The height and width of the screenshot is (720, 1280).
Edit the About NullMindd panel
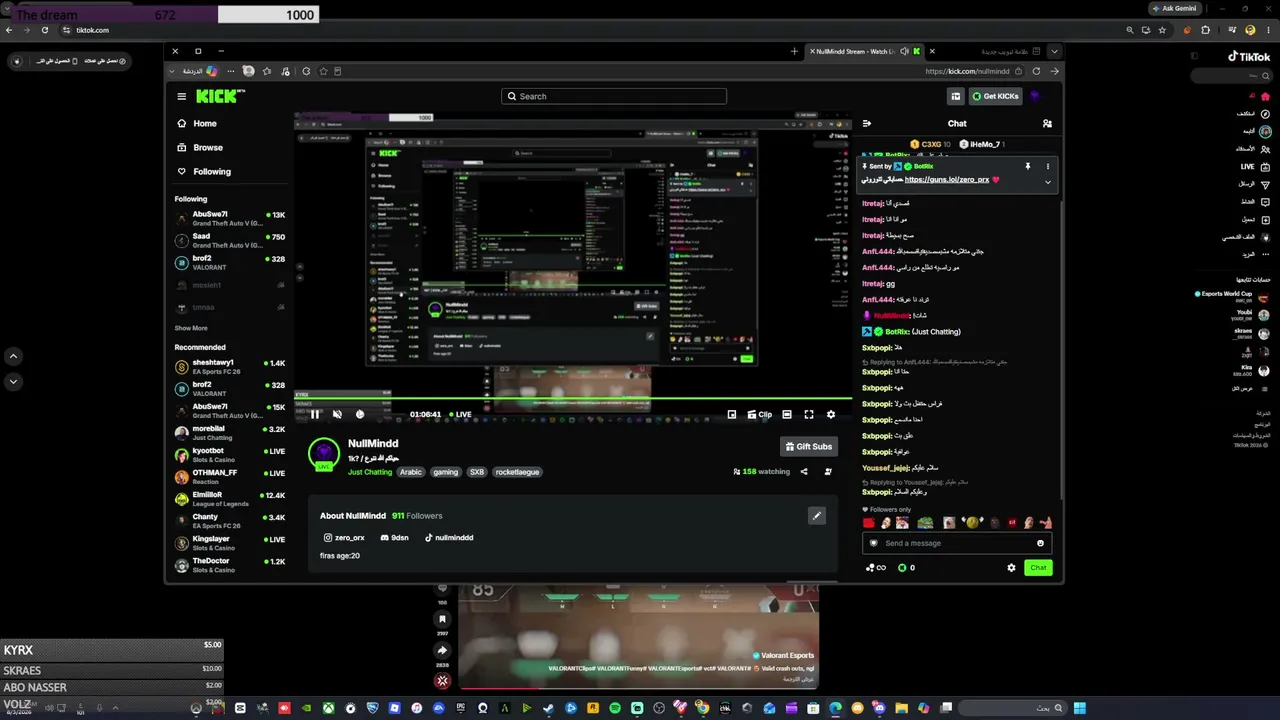point(817,516)
